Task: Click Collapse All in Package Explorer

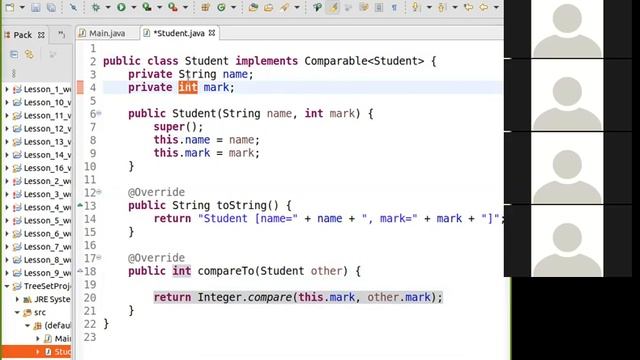Action: [14, 54]
